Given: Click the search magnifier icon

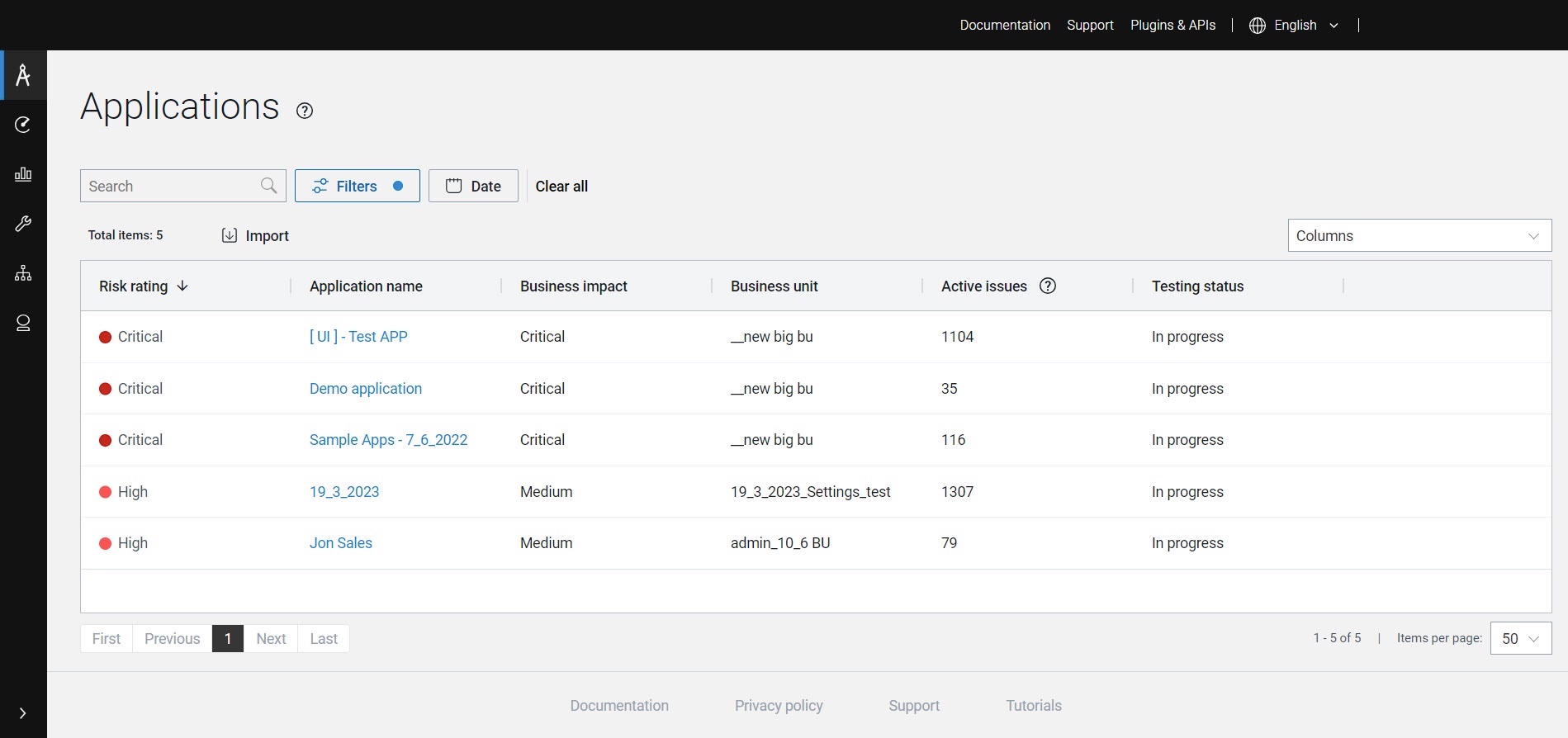Looking at the screenshot, I should click(x=268, y=186).
